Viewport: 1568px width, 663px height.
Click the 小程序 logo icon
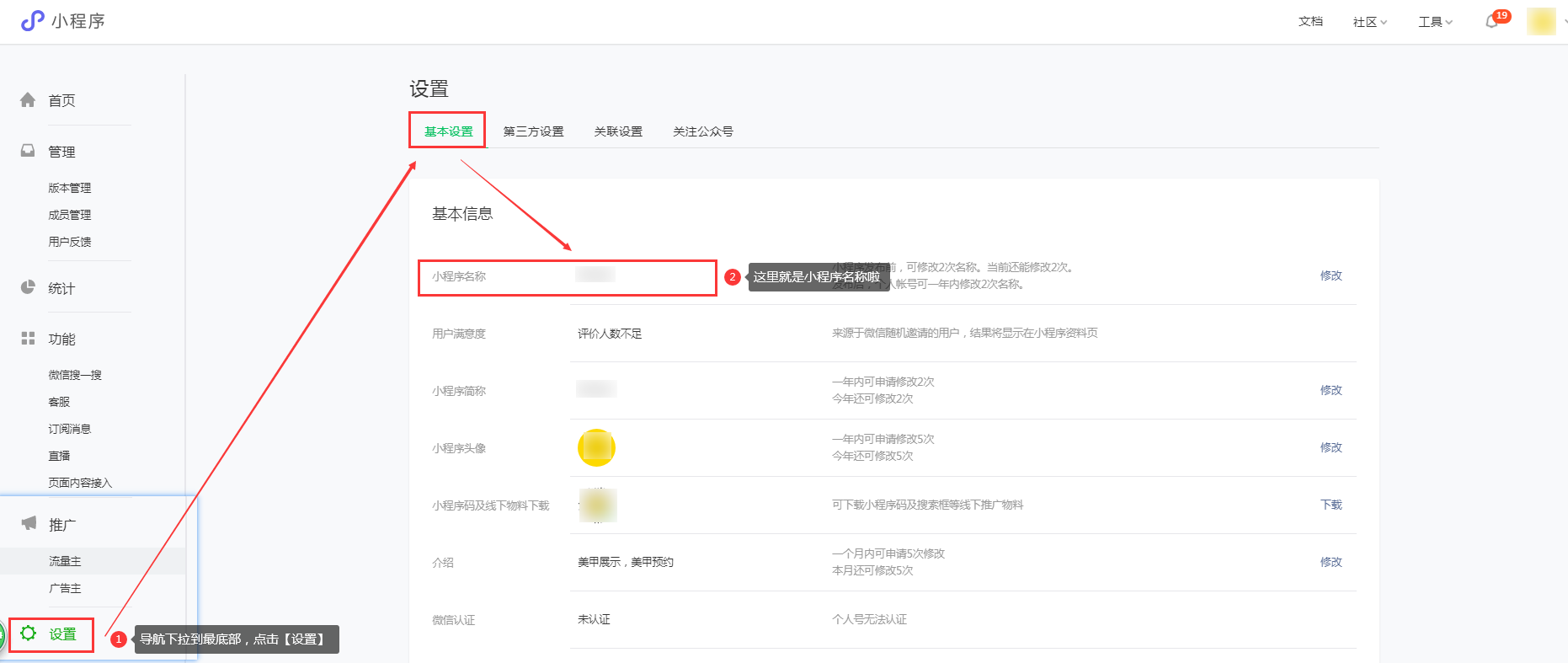tap(32, 21)
